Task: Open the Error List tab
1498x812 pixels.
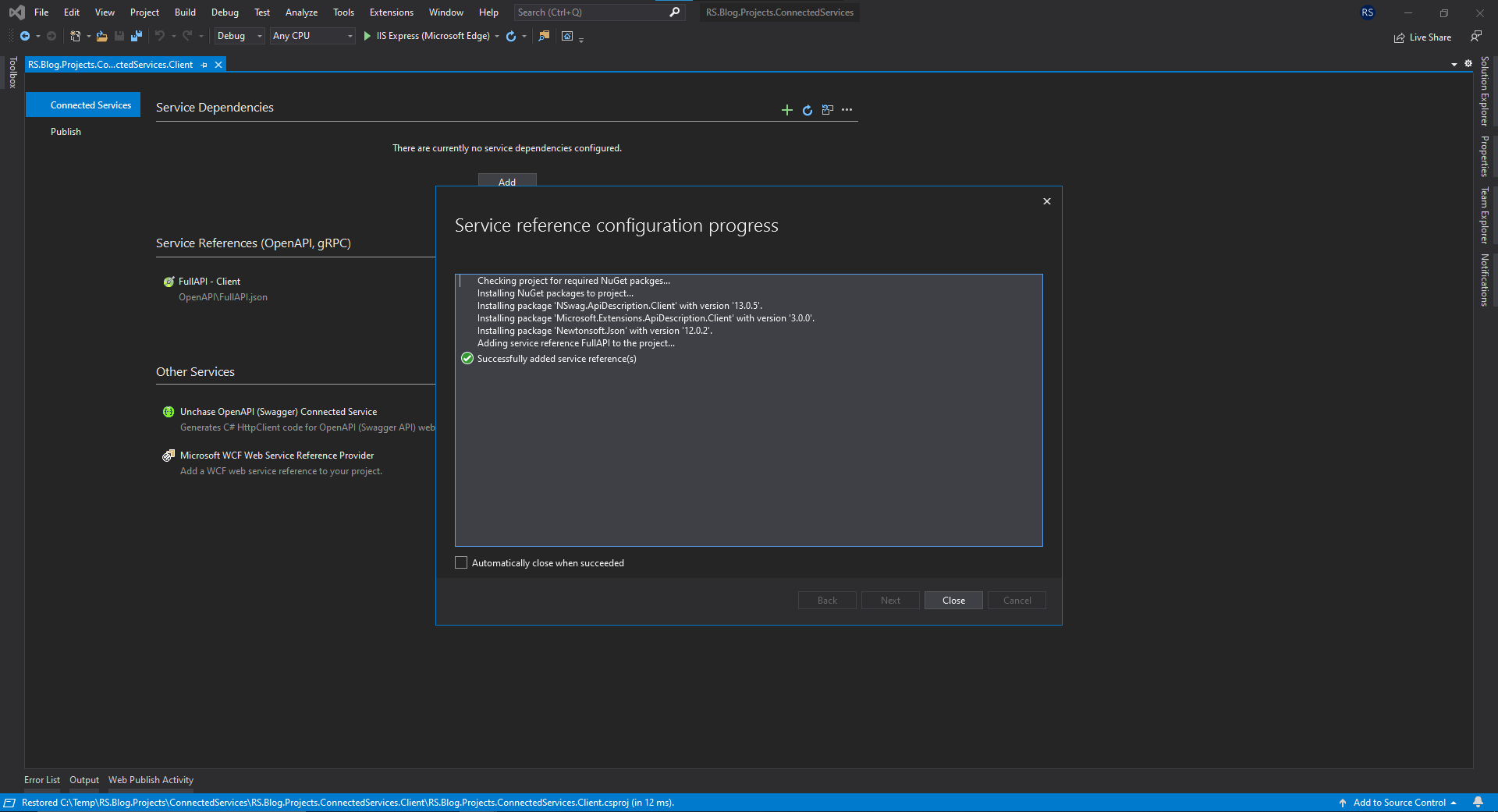Action: 42,780
